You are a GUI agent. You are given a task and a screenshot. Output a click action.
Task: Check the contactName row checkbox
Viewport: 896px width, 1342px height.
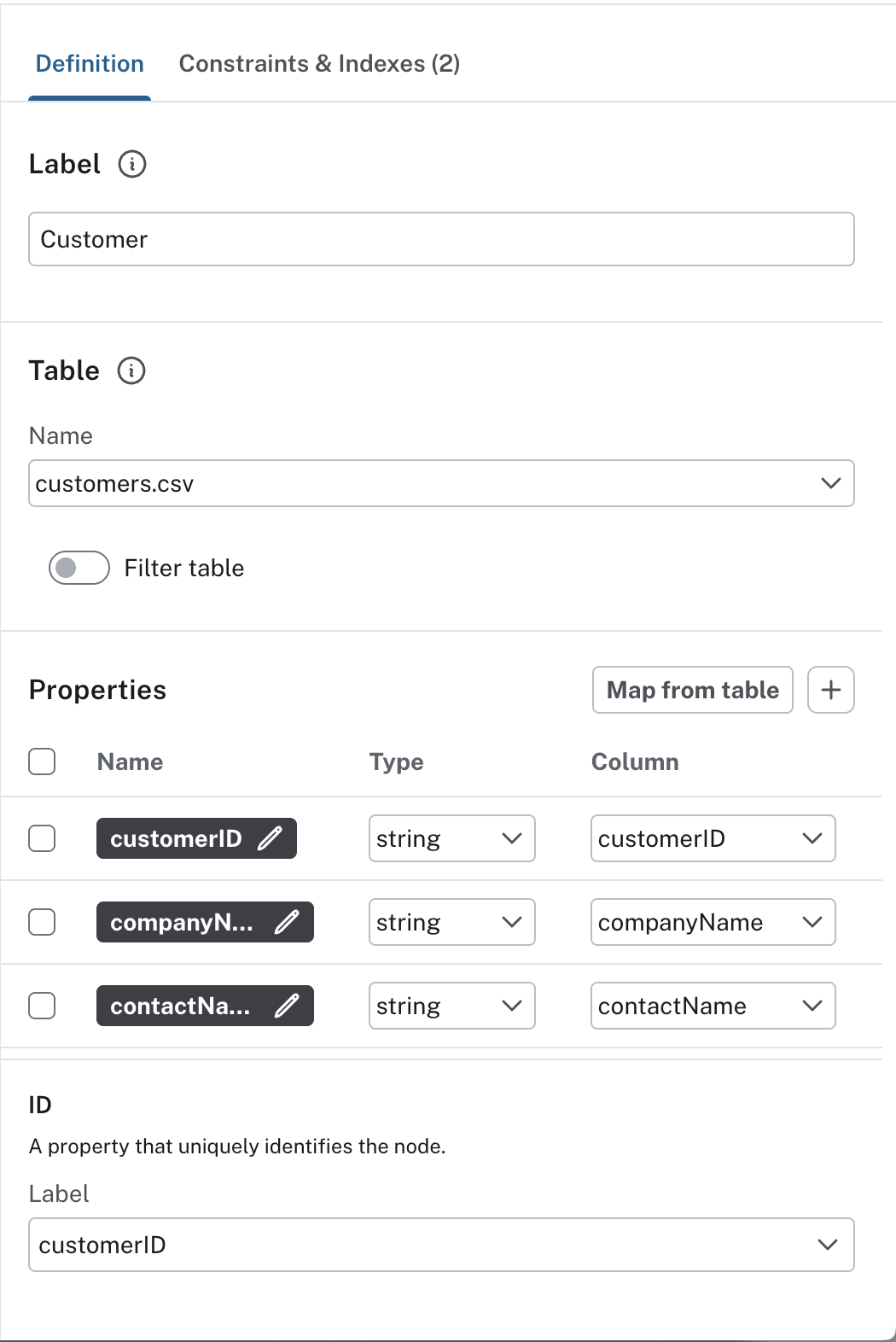point(42,1006)
